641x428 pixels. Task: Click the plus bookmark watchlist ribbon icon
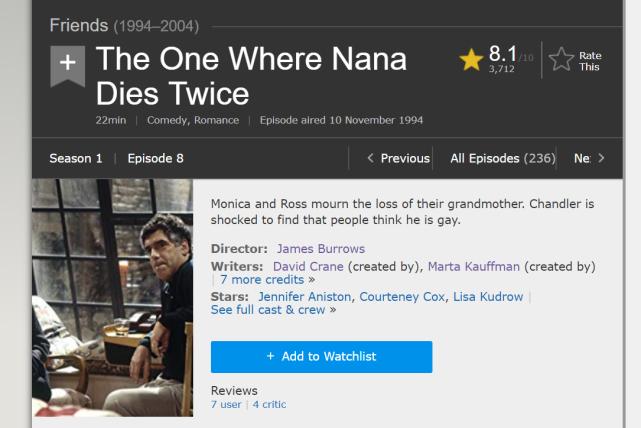coord(67,63)
